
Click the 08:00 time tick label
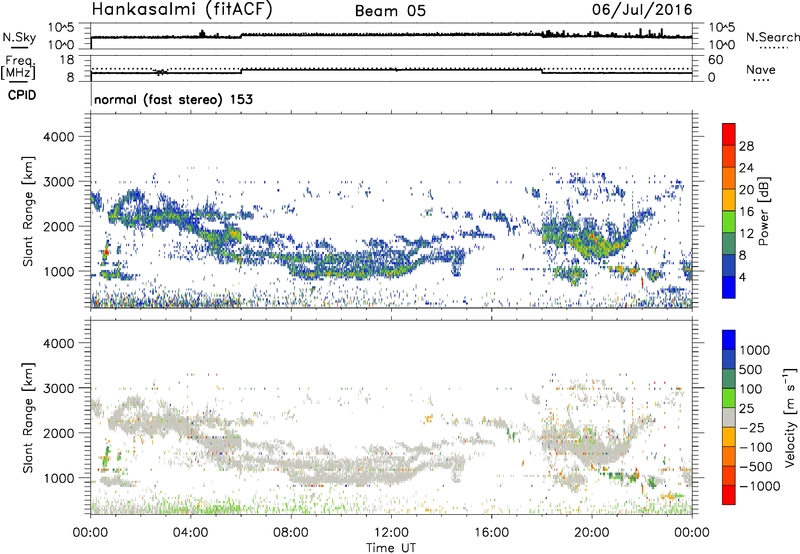(x=290, y=533)
